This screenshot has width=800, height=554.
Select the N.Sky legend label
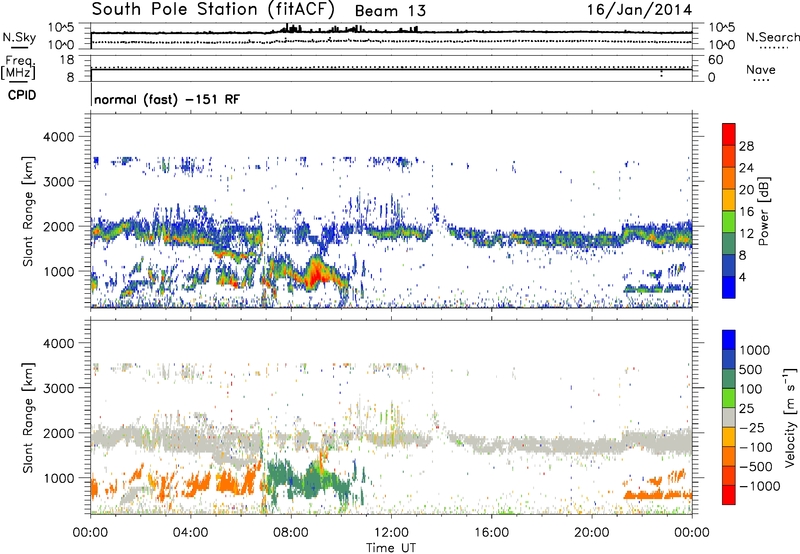19,37
